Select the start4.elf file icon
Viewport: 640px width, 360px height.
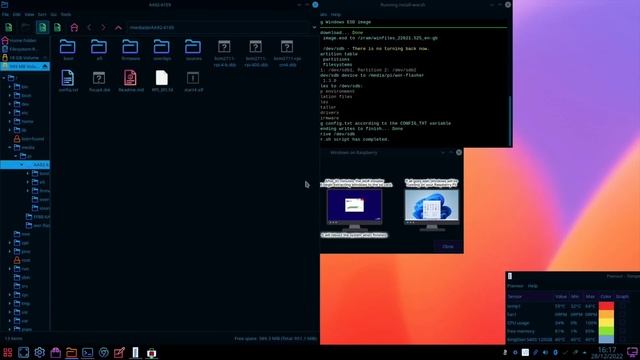point(193,78)
